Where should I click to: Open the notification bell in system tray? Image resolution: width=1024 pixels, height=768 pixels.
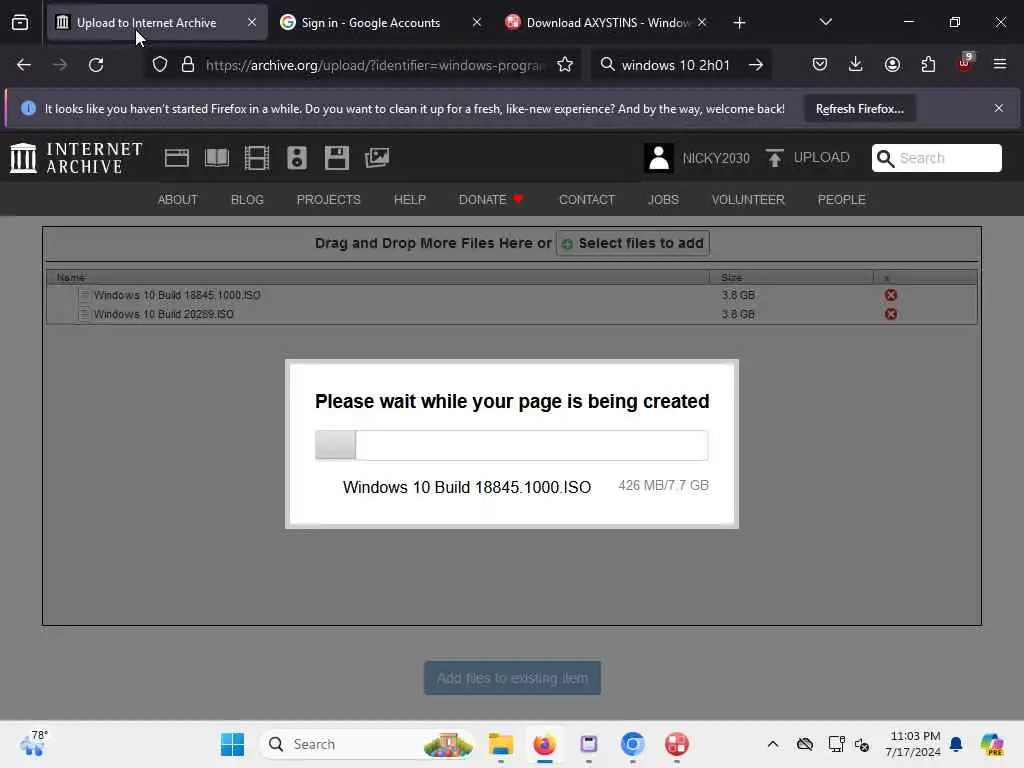pos(956,744)
